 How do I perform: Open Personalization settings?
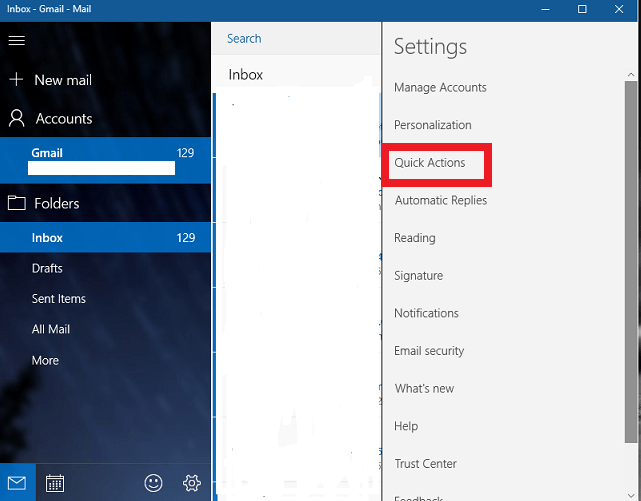433,125
